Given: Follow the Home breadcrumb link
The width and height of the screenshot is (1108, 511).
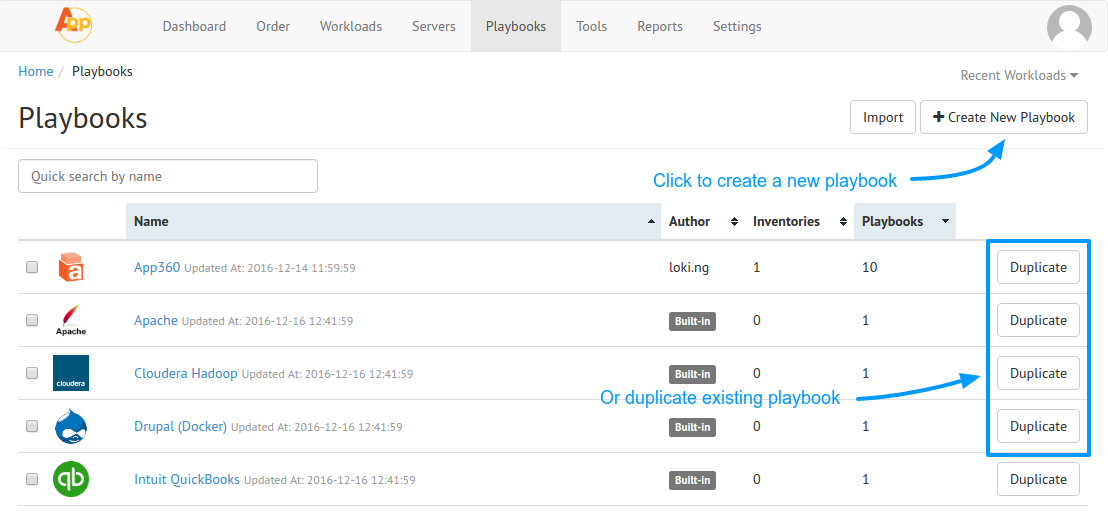Looking at the screenshot, I should [x=35, y=71].
